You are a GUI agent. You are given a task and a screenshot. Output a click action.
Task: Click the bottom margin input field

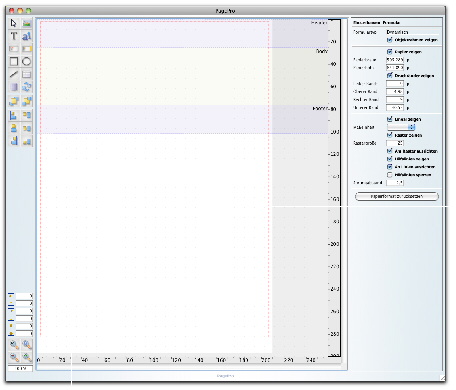(395, 108)
